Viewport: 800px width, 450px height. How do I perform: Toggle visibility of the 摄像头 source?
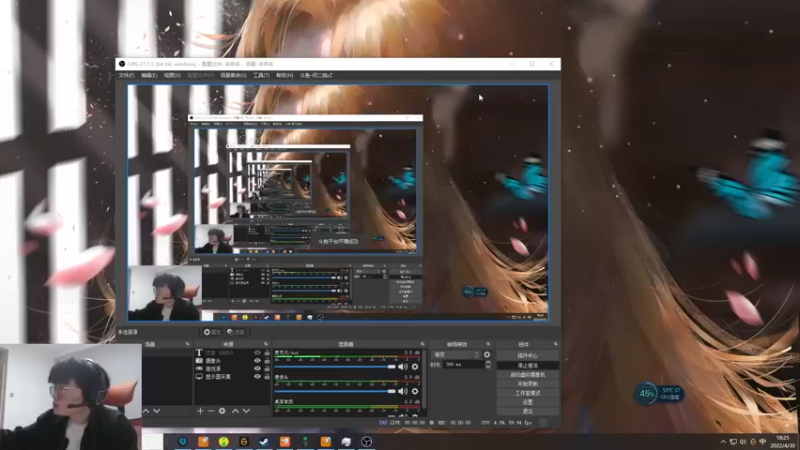(257, 360)
